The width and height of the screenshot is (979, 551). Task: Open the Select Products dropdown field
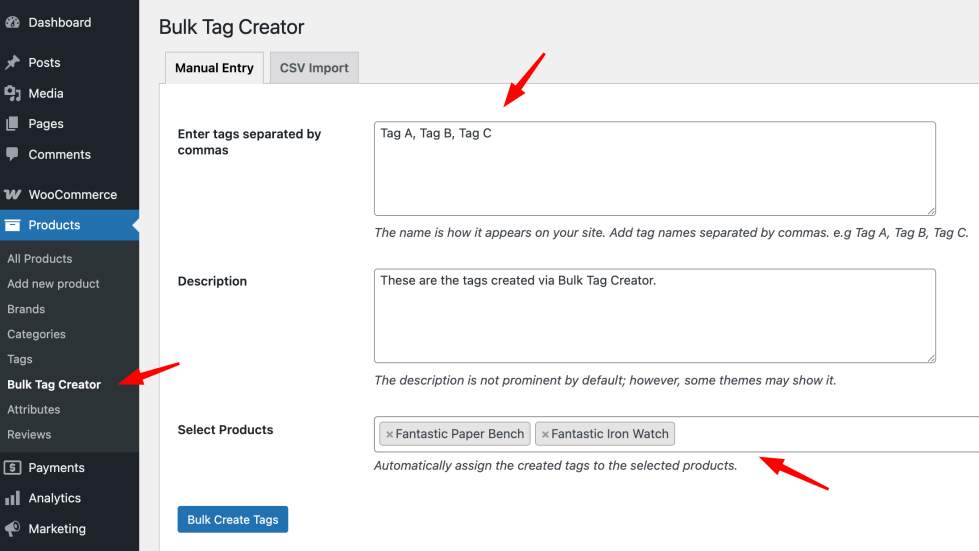820,434
